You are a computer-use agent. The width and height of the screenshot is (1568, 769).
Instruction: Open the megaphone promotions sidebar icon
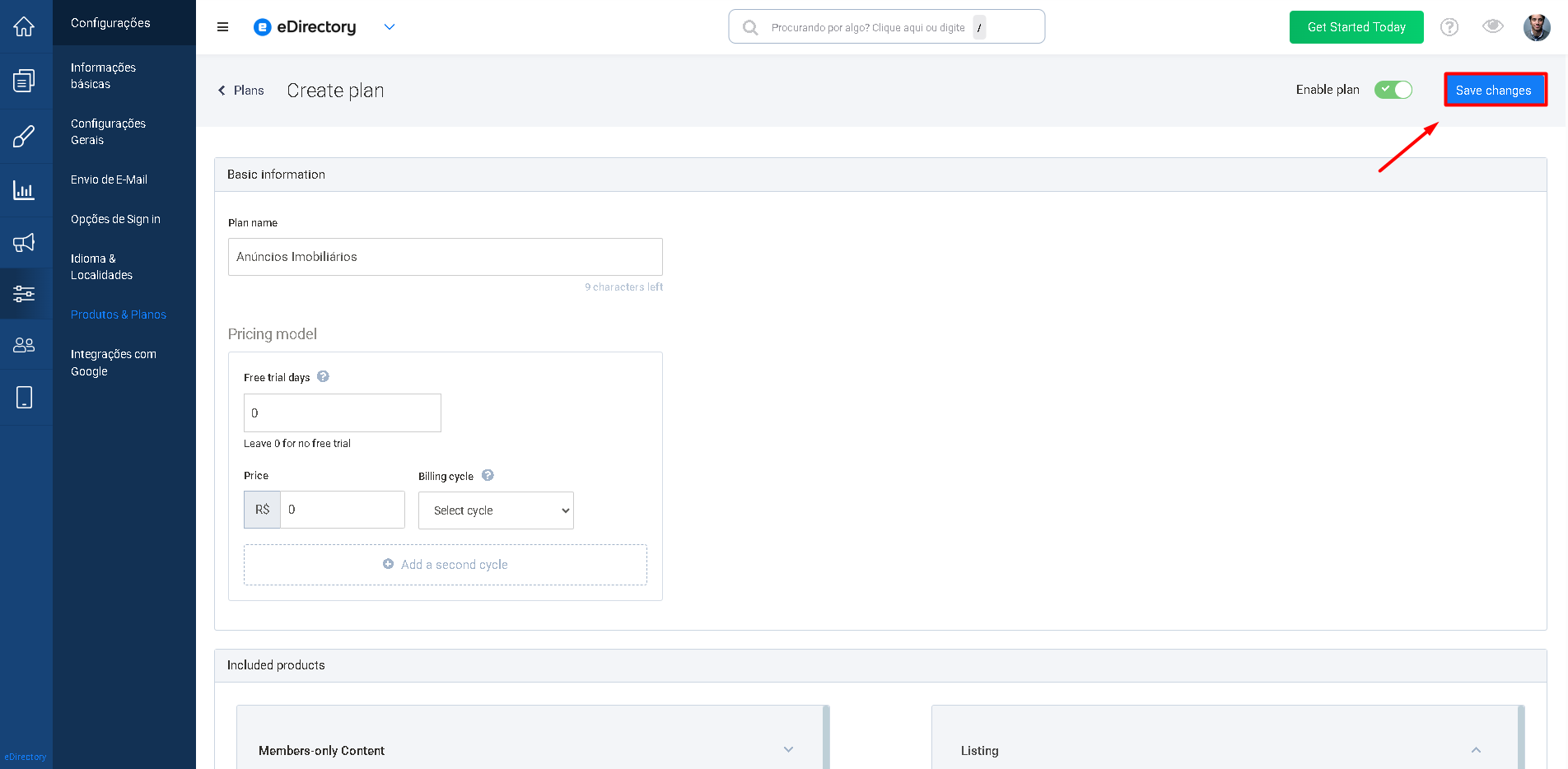point(24,242)
